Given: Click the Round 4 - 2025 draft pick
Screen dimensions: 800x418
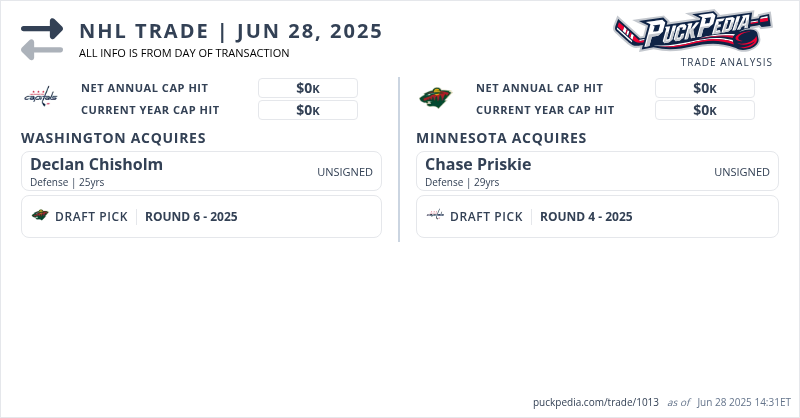Looking at the screenshot, I should coord(586,216).
